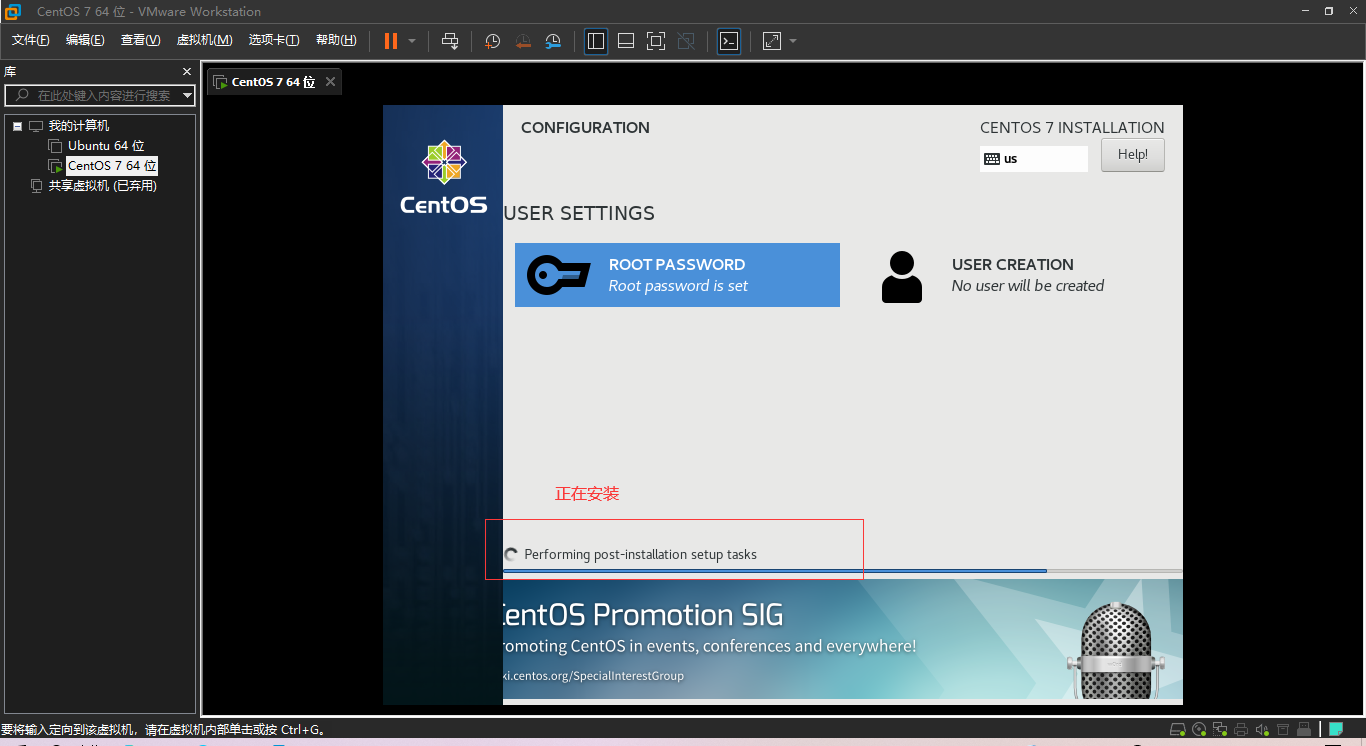Select 我的计算机 in the library tree

coord(79,126)
